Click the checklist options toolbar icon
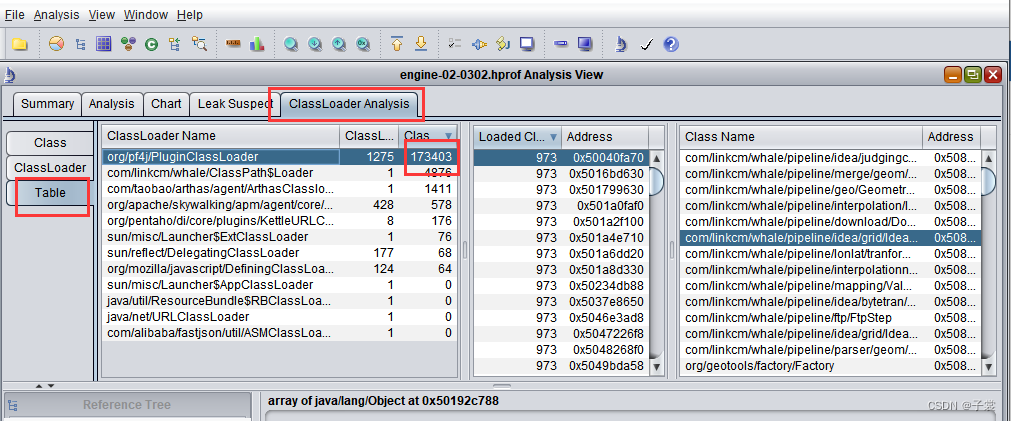The width and height of the screenshot is (1011, 421). click(455, 44)
